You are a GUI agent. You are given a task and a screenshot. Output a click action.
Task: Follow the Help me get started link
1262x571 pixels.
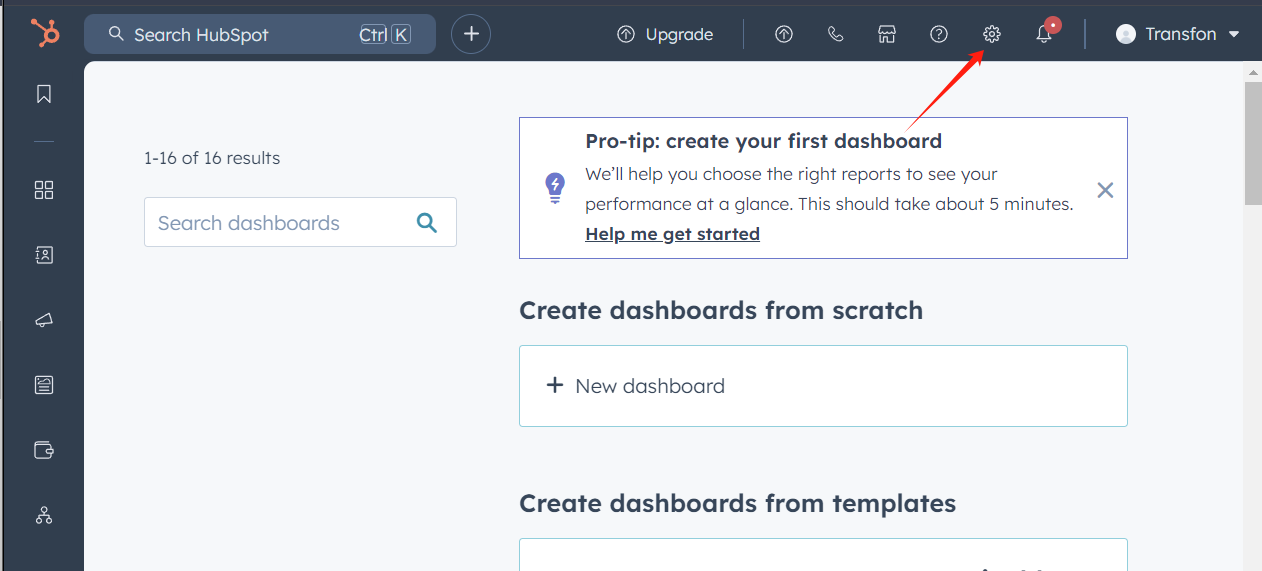[x=672, y=234]
